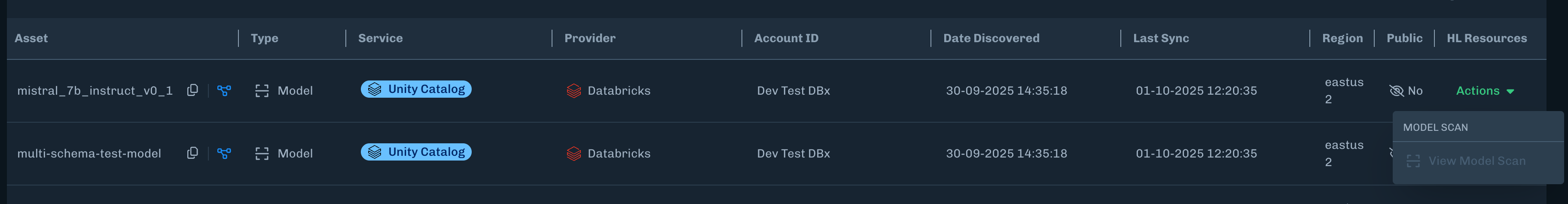This screenshot has height=204, width=1568.
Task: Click the Model type icon in mistral row
Action: (262, 91)
